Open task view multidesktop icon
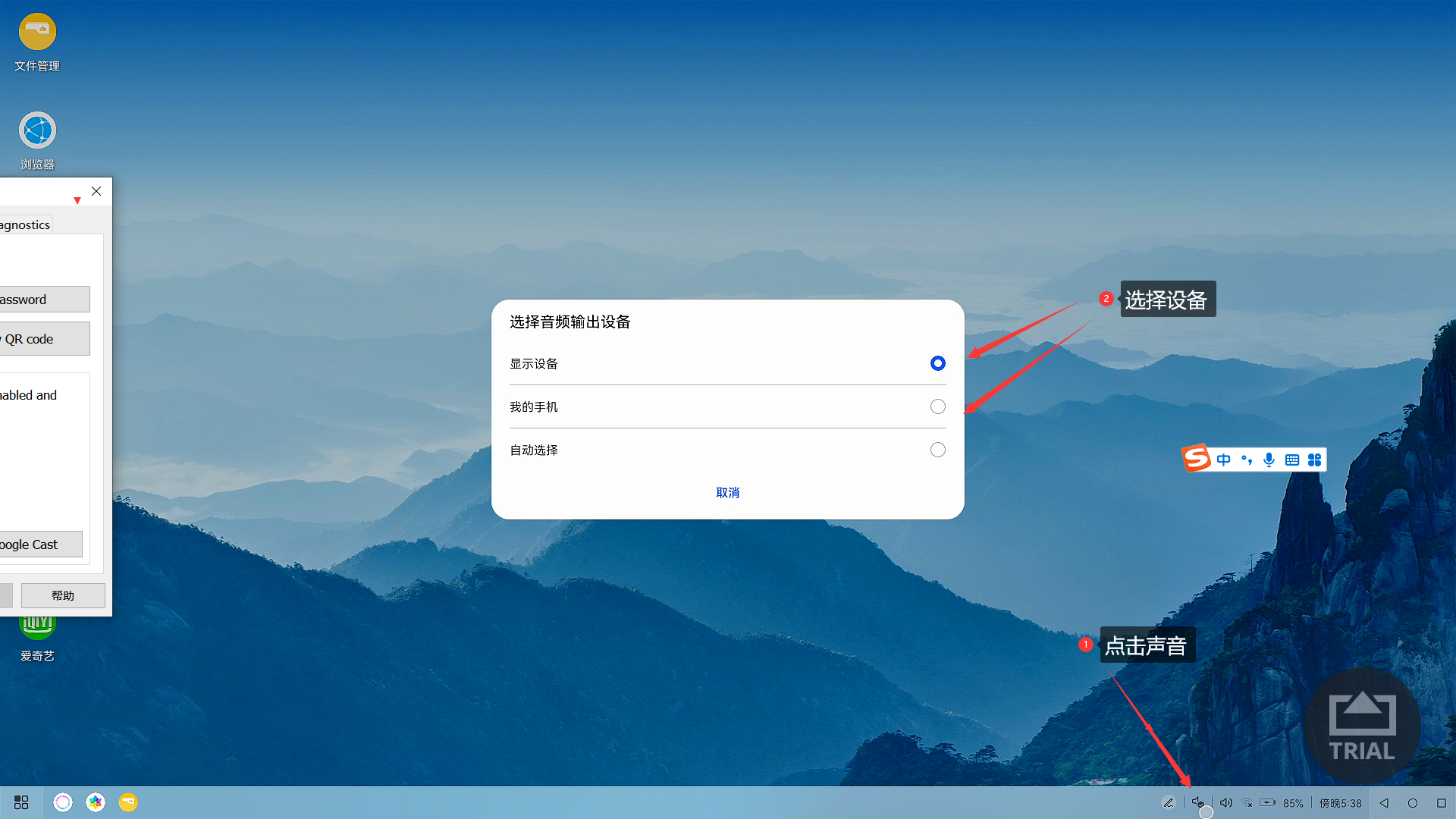 (20, 802)
